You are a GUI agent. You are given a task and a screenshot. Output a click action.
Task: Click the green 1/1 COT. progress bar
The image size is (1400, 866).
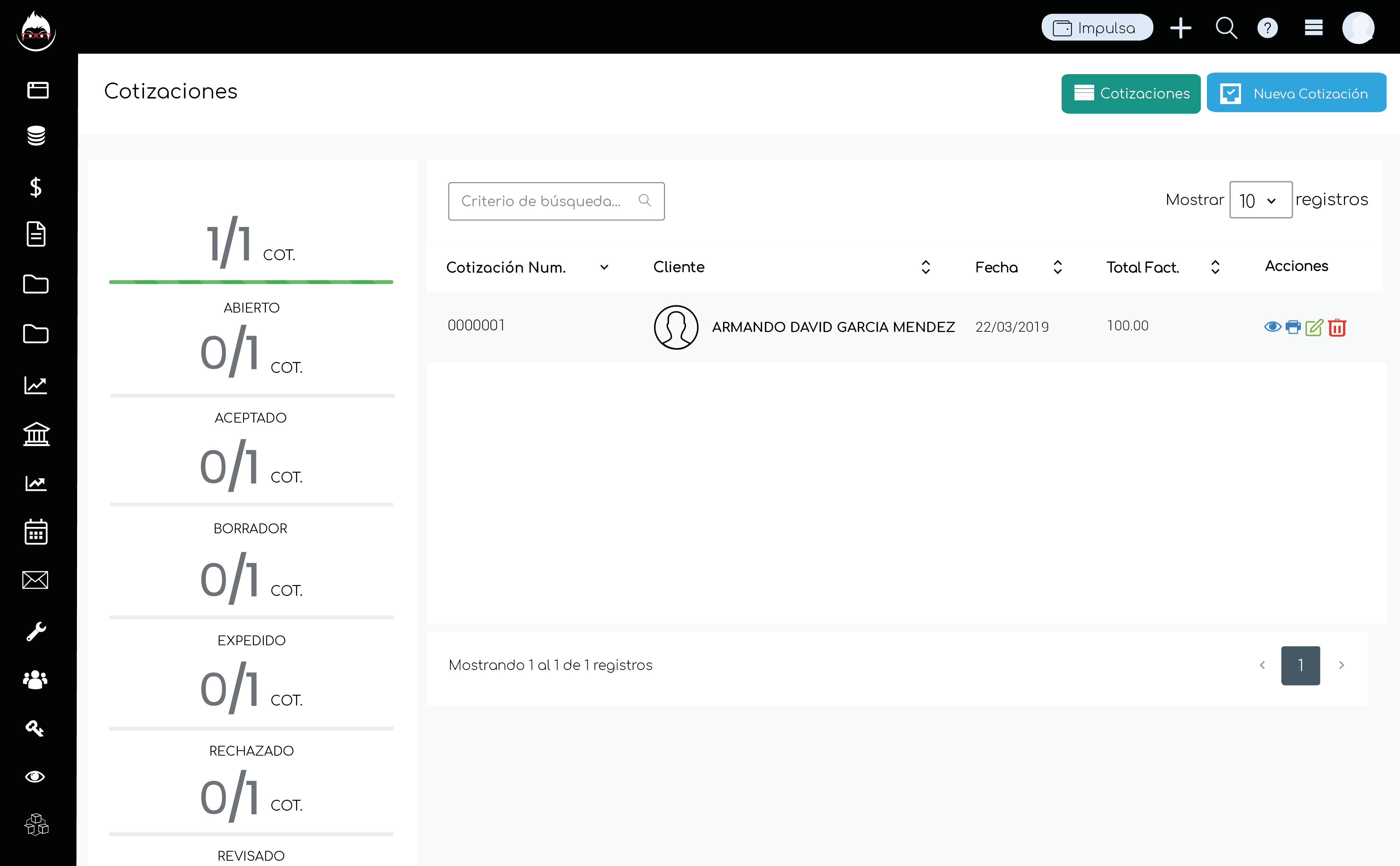click(x=251, y=282)
